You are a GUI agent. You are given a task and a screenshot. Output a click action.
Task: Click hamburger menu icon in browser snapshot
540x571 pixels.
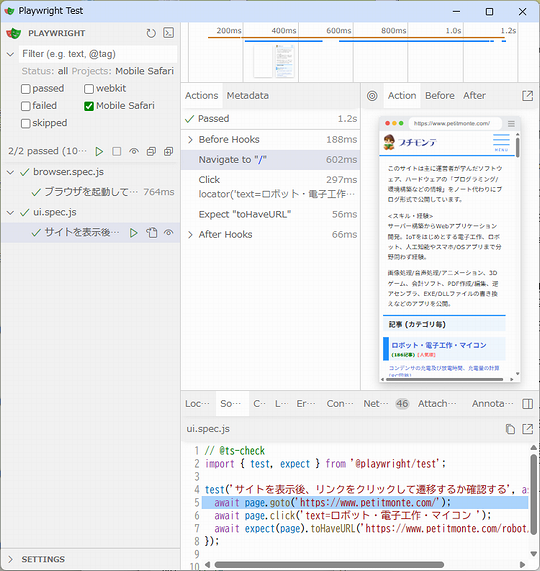(511, 124)
